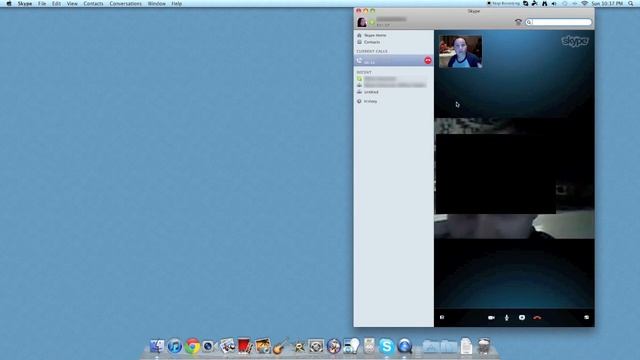Image resolution: width=640 pixels, height=360 pixels.
Task: Open the Apple menu
Action: pos(9,4)
